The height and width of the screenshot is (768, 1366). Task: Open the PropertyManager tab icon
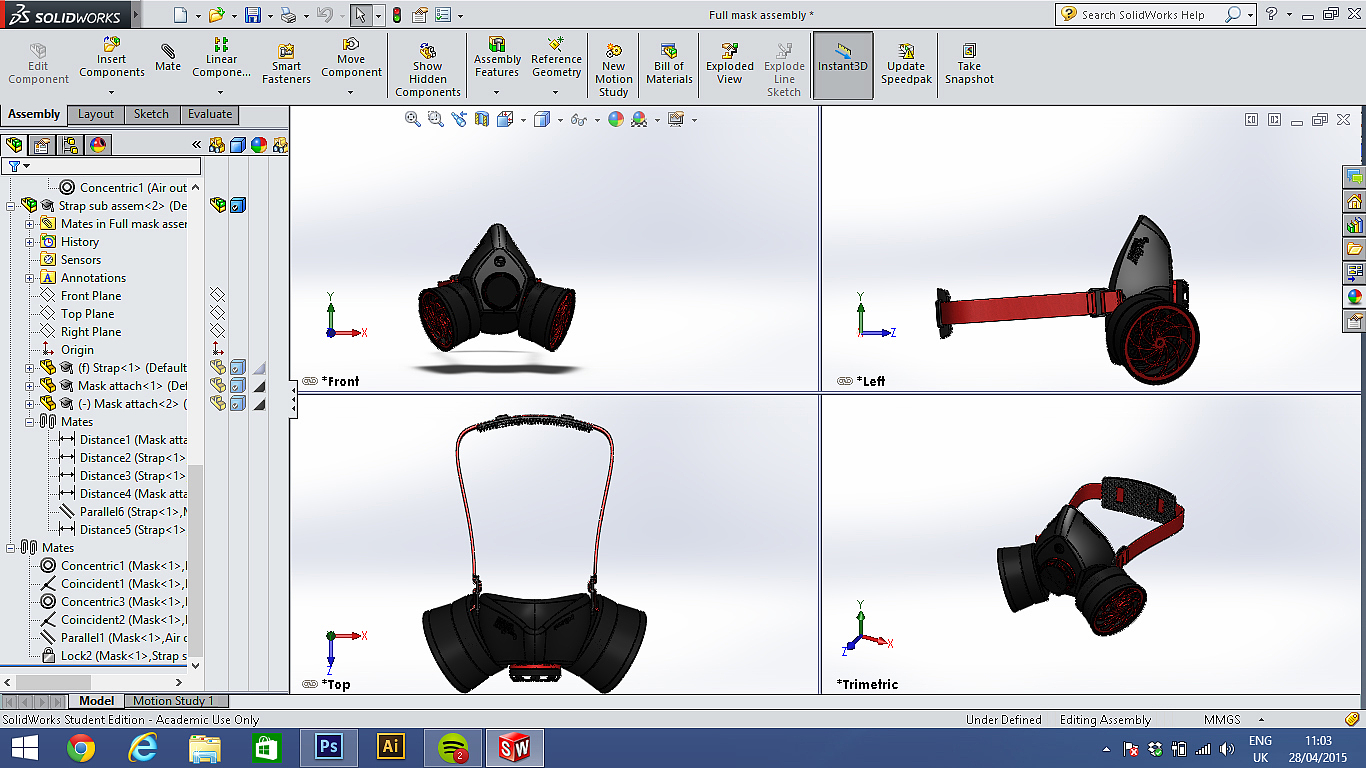(42, 145)
